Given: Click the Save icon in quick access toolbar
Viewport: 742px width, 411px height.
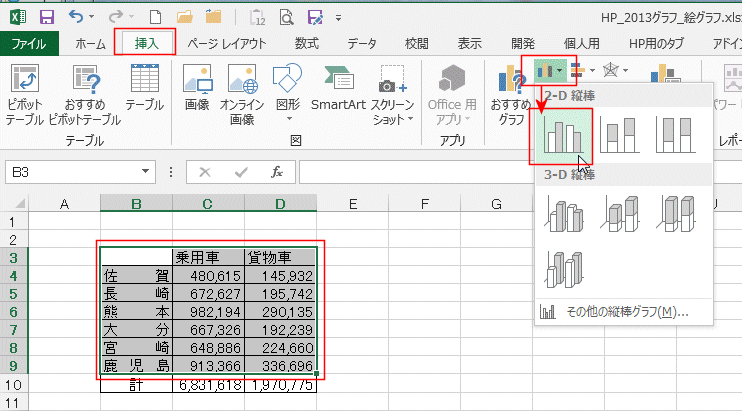Looking at the screenshot, I should (x=46, y=17).
